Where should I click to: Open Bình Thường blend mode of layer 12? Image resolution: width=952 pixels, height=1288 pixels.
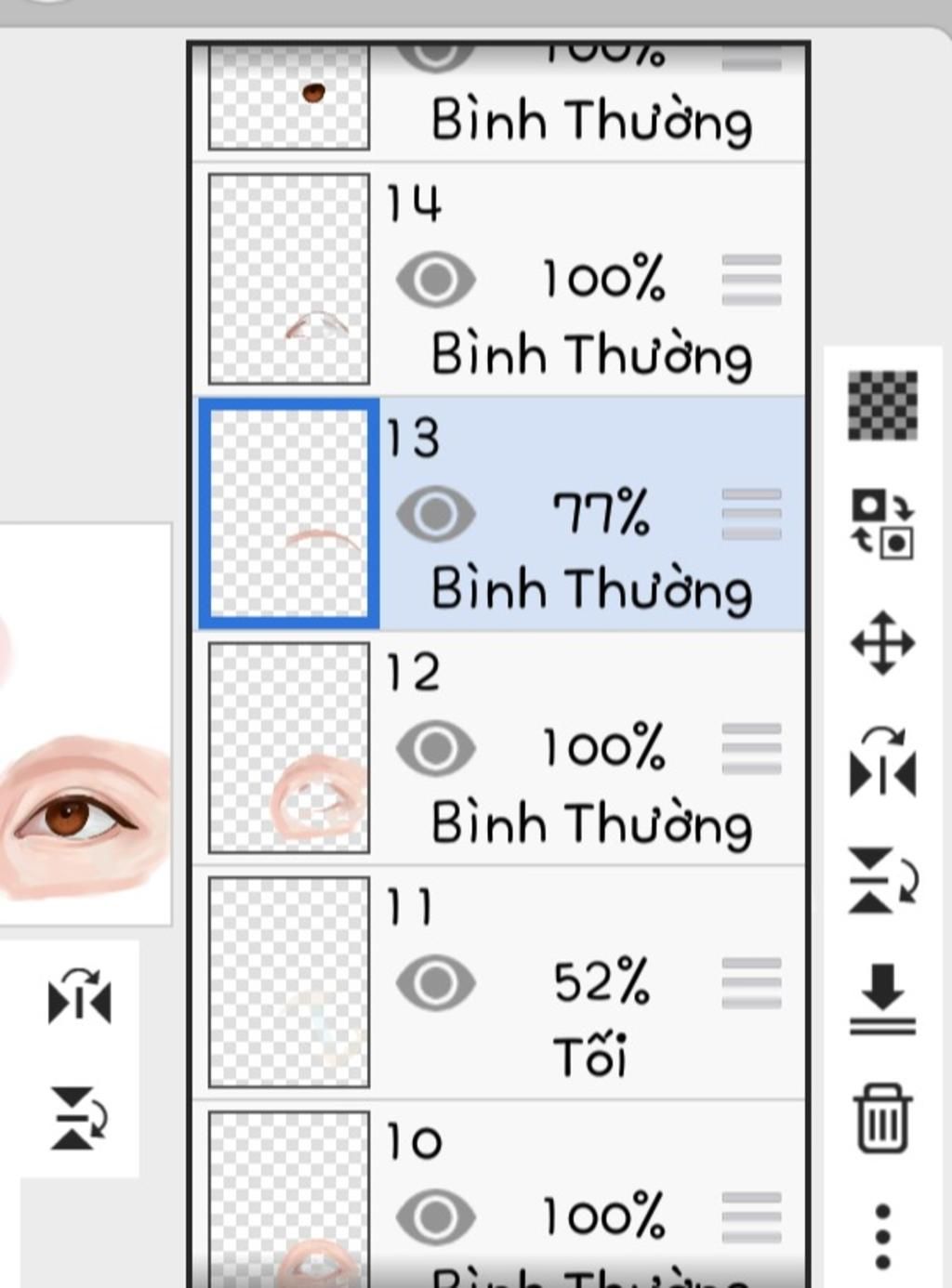(592, 824)
